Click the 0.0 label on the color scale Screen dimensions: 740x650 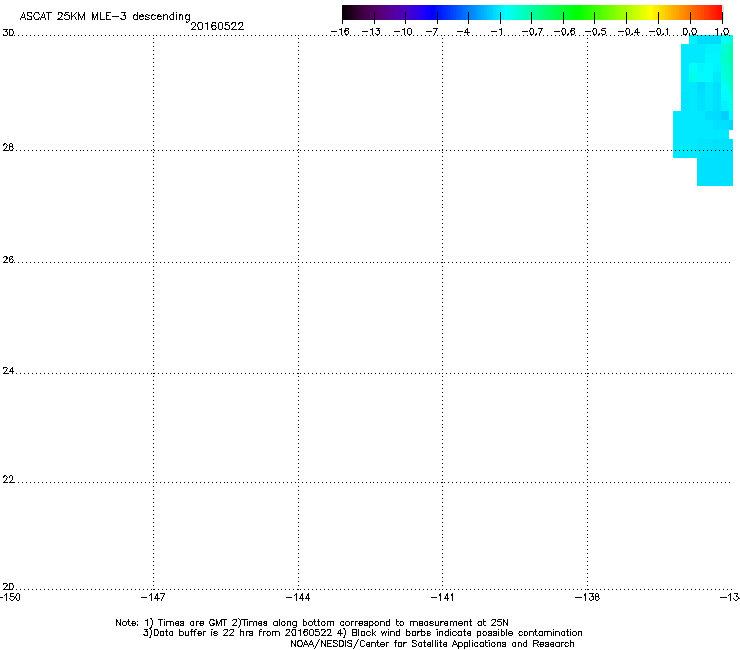coord(690,32)
